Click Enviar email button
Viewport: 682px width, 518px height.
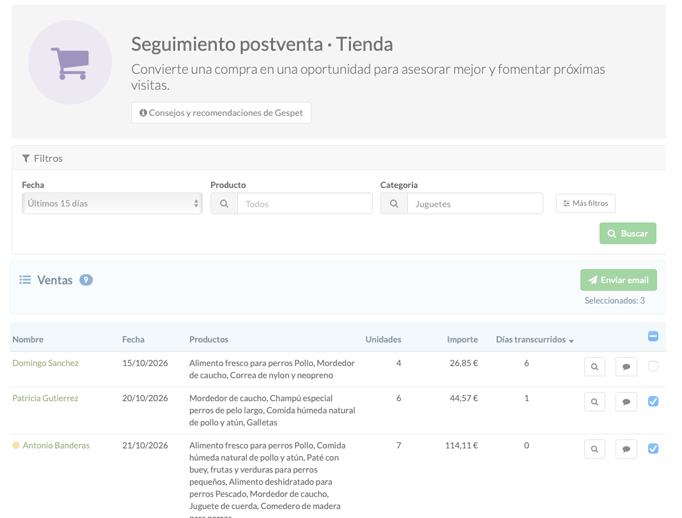click(618, 280)
